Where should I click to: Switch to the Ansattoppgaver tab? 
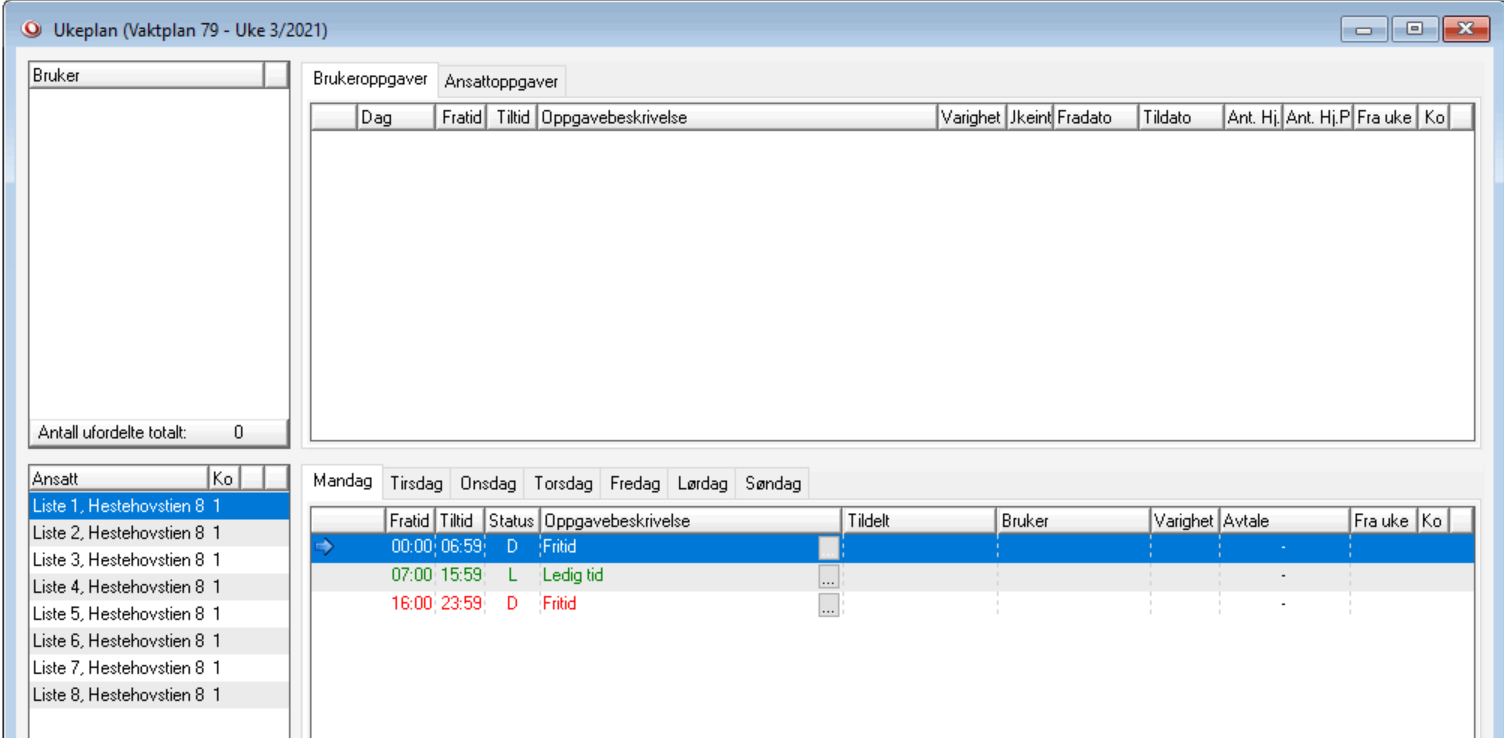point(501,81)
